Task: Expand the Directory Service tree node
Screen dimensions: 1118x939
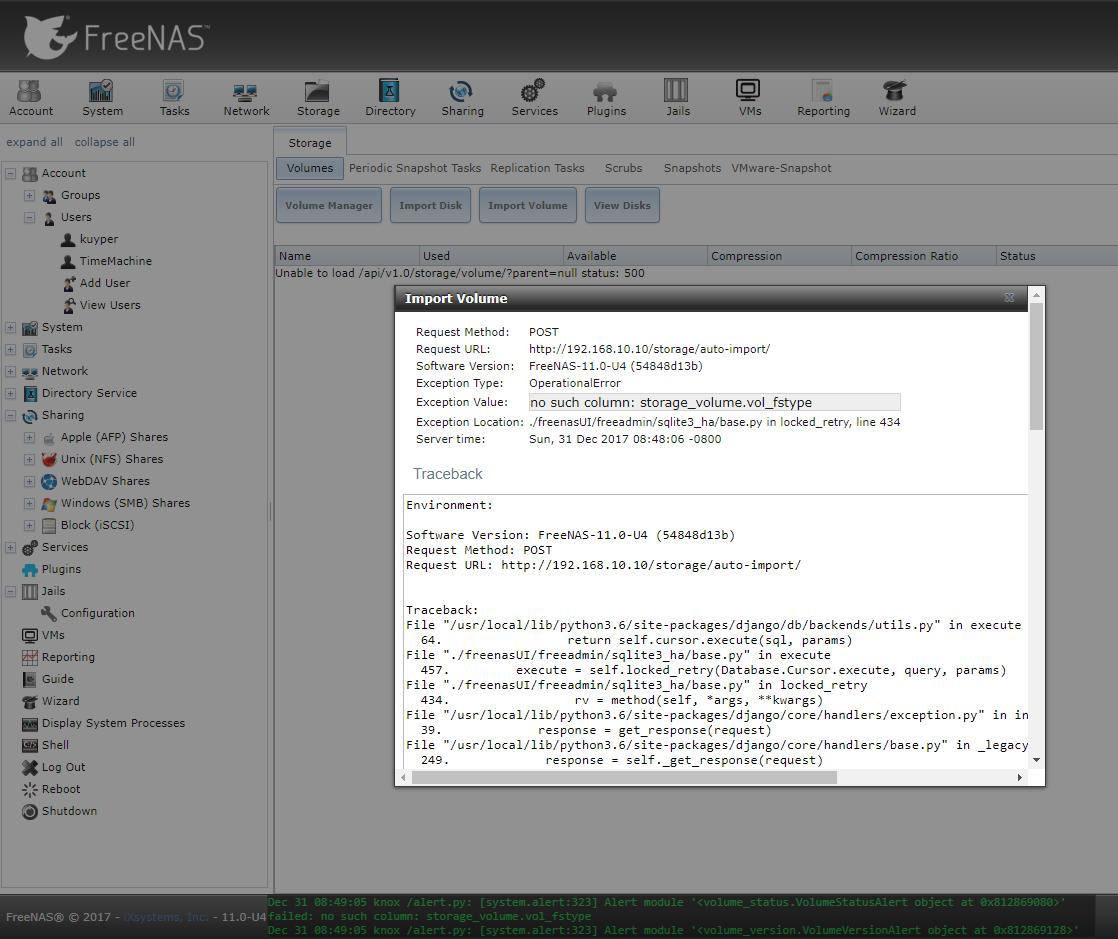Action: [x=11, y=394]
